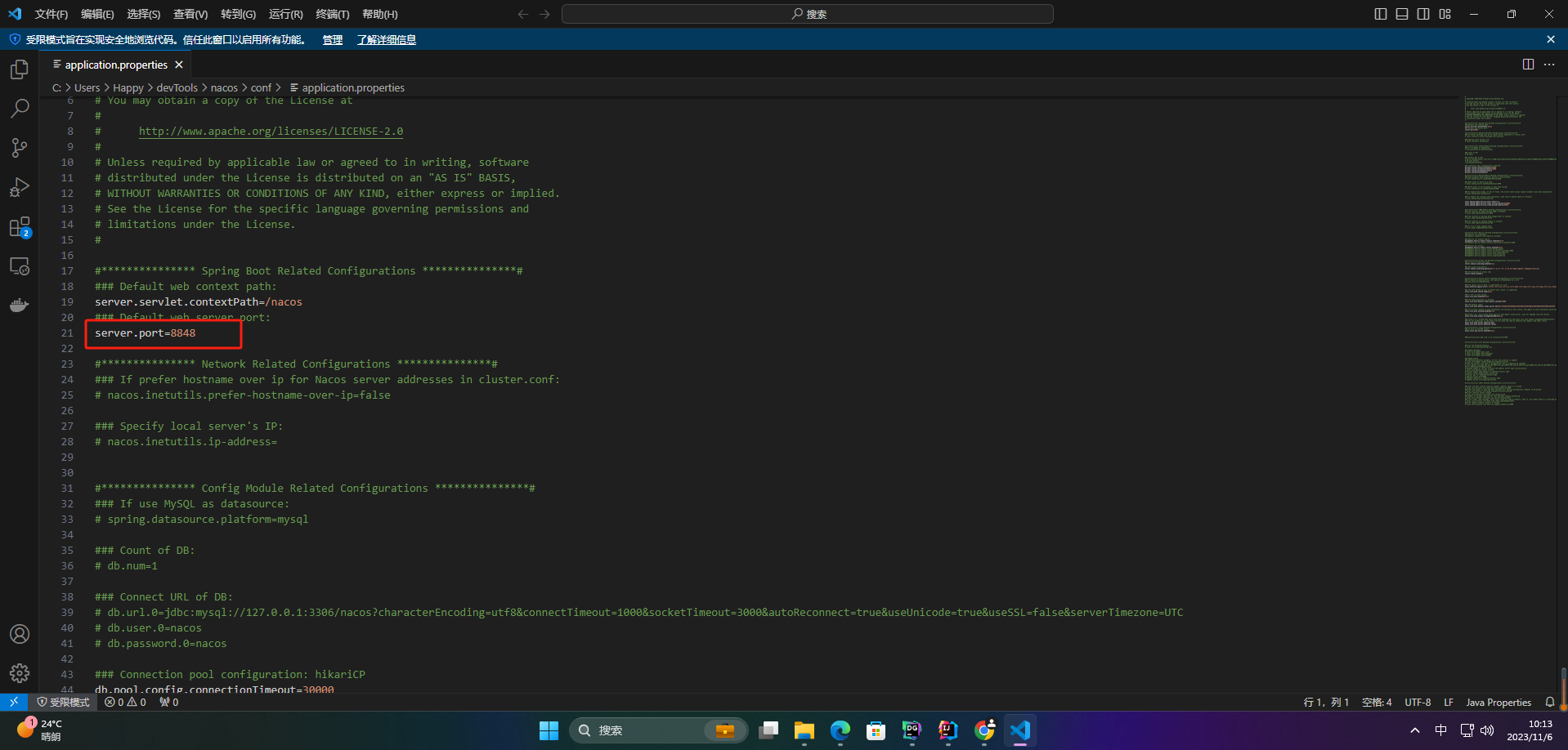Screen dimensions: 1568x750
Task: Open Google Chrome from the taskbar
Action: [984, 730]
